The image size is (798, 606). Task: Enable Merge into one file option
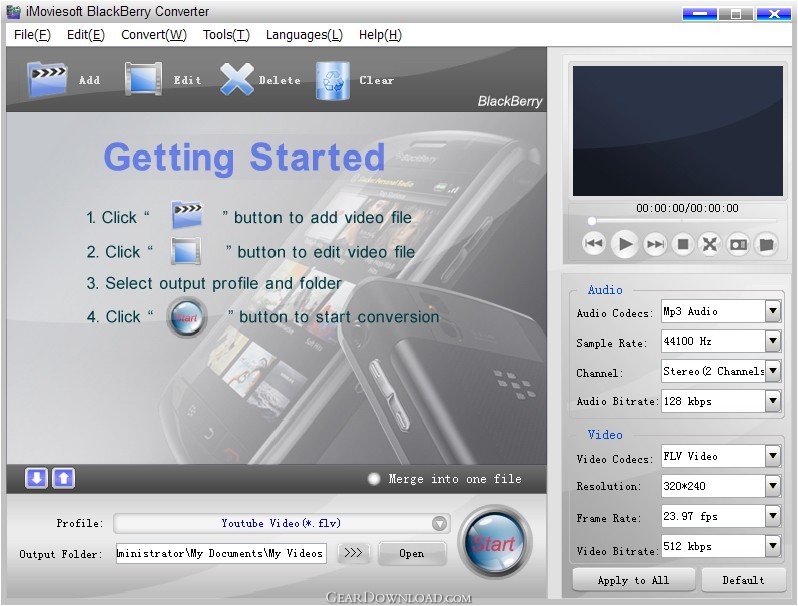point(374,479)
